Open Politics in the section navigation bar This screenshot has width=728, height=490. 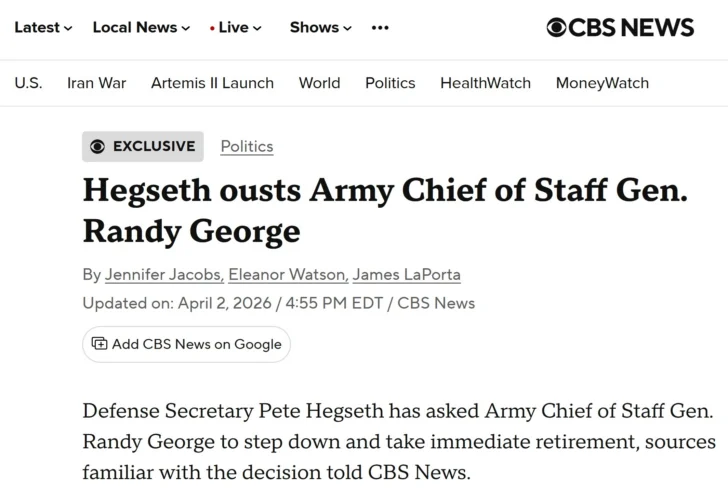390,83
